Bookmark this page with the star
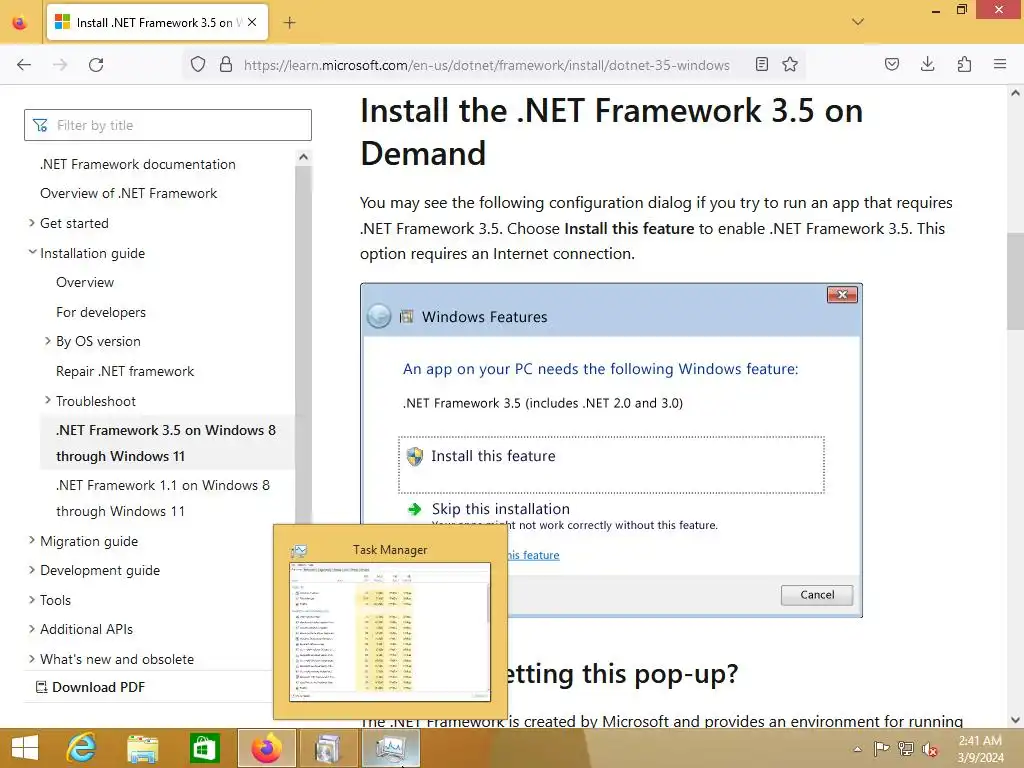The height and width of the screenshot is (768, 1024). [790, 65]
